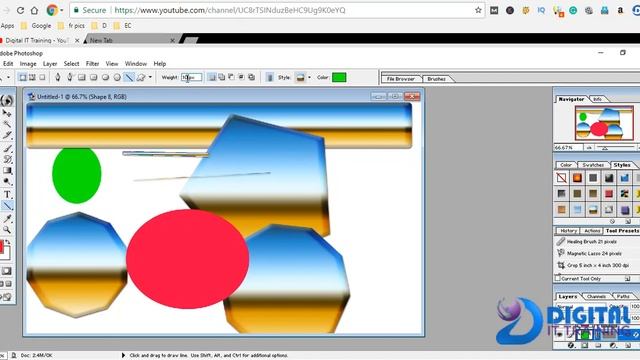Viewport: 640px width, 360px height.
Task: Apply the red style swatch in Styles
Action: 609,194
